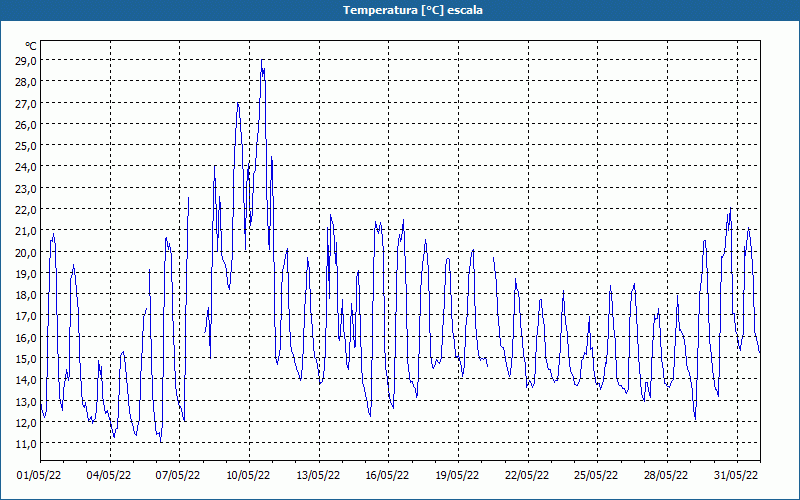Click the 28/05/22 date label

pos(666,476)
